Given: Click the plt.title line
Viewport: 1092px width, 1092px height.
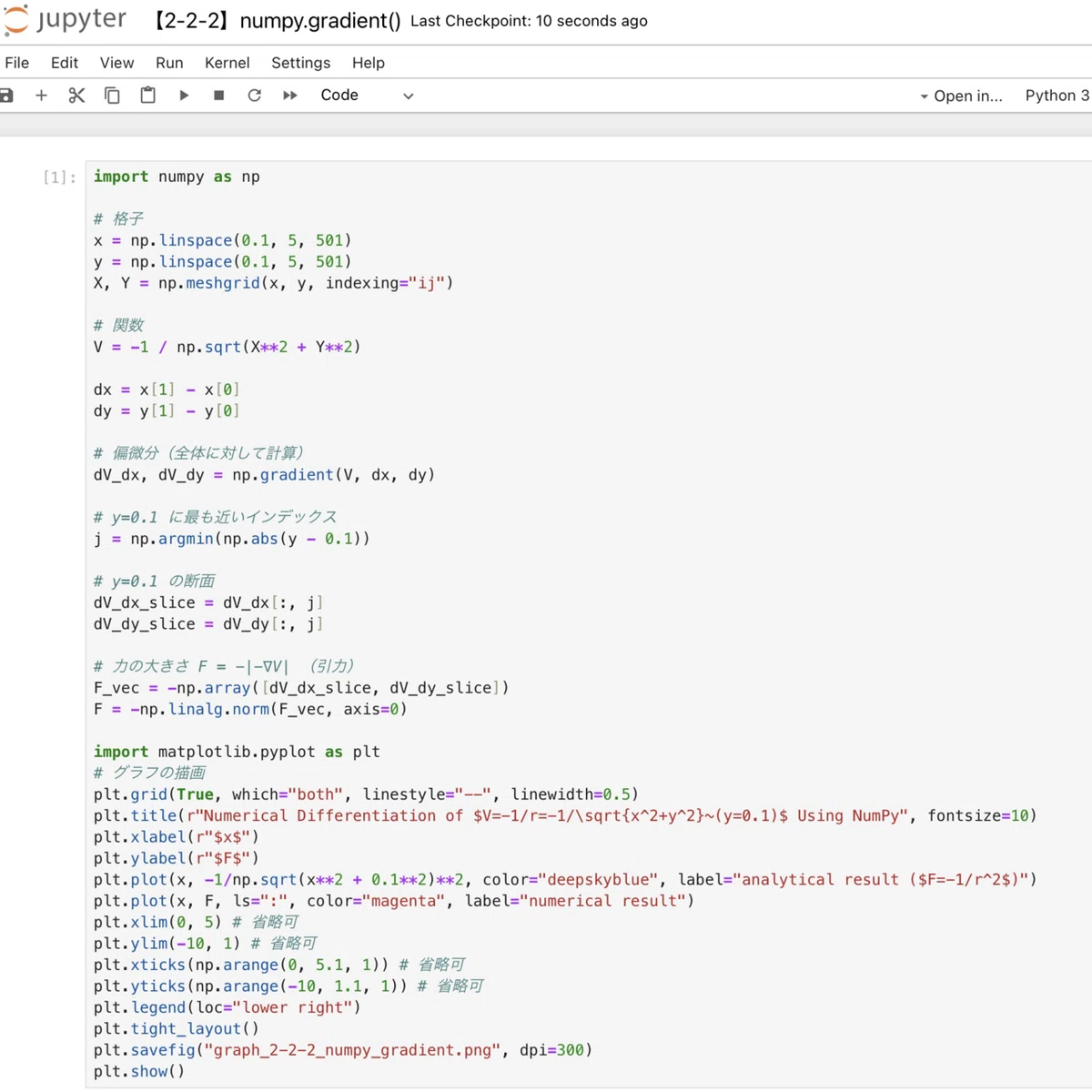Looking at the screenshot, I should tap(564, 815).
